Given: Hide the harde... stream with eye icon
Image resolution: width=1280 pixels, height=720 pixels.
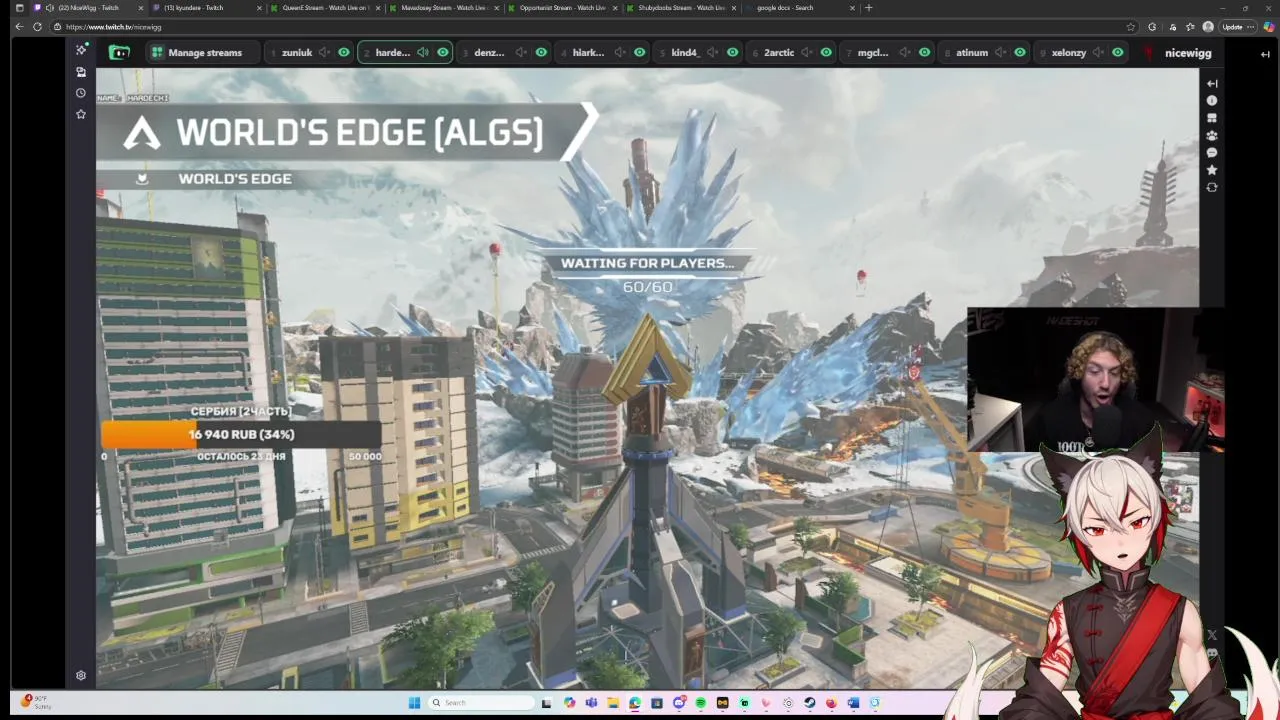Looking at the screenshot, I should point(443,52).
